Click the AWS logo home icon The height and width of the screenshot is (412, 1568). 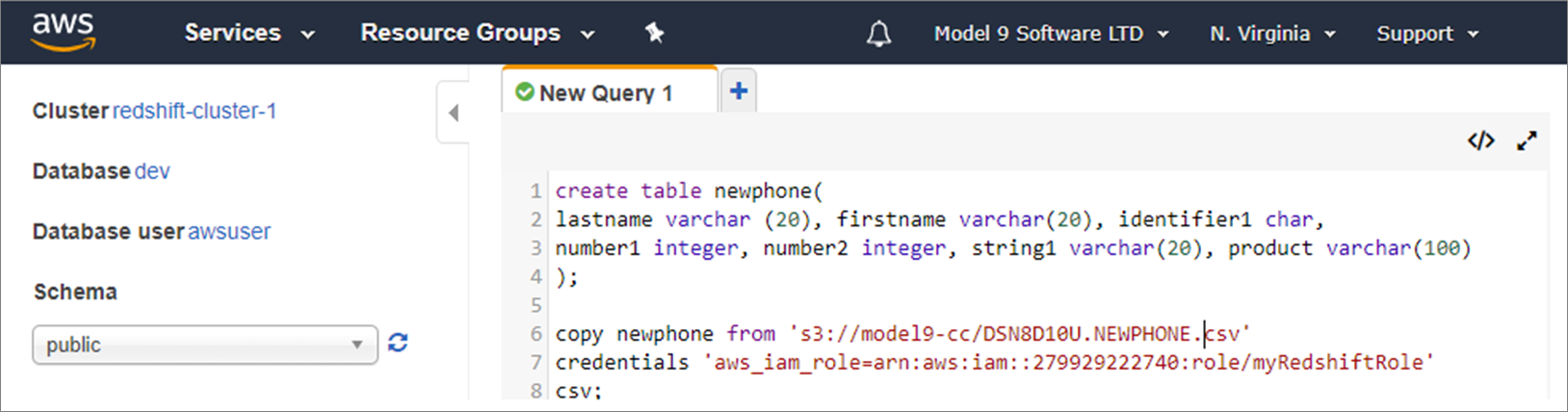pyautogui.click(x=64, y=32)
